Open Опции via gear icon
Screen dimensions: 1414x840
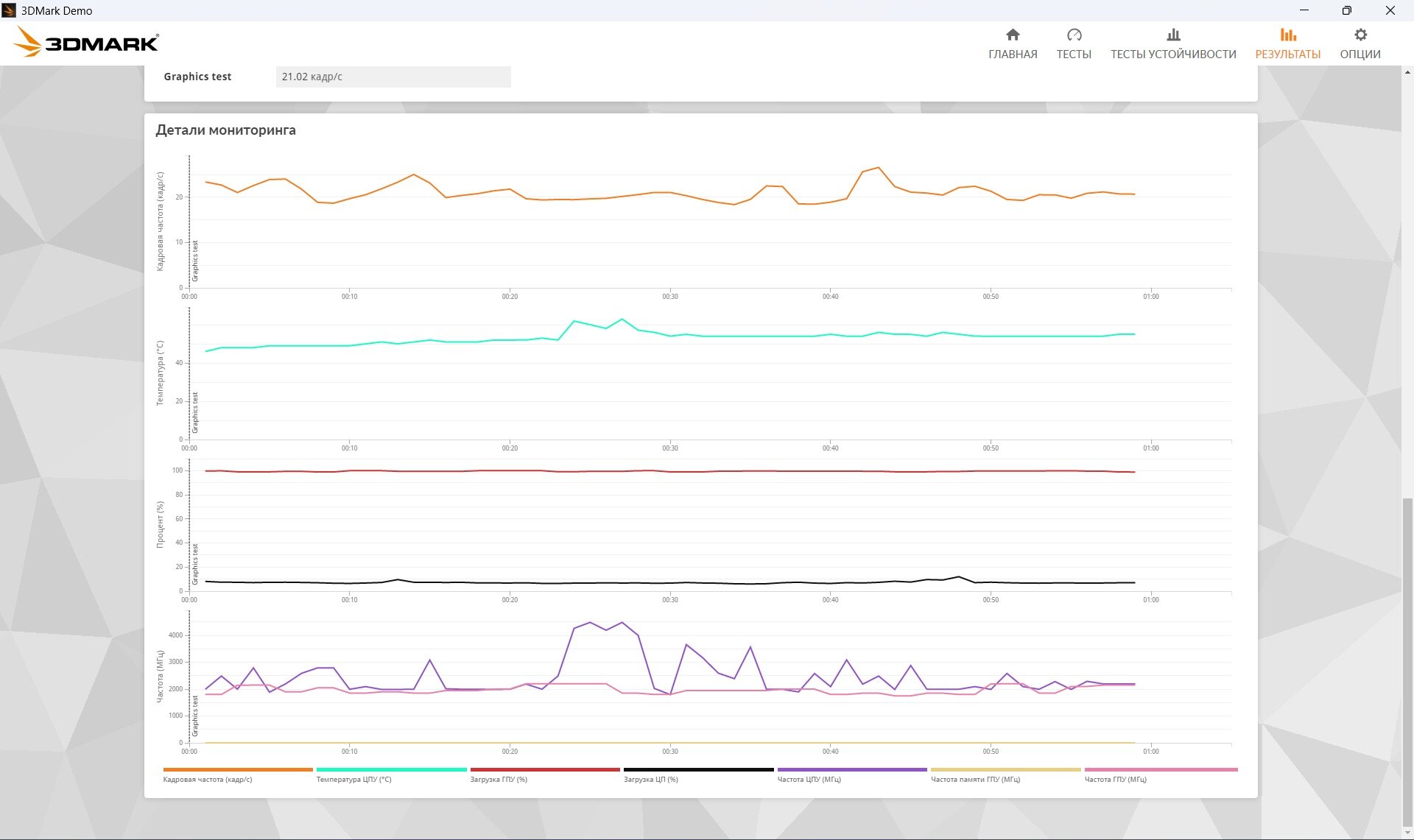pyautogui.click(x=1360, y=35)
